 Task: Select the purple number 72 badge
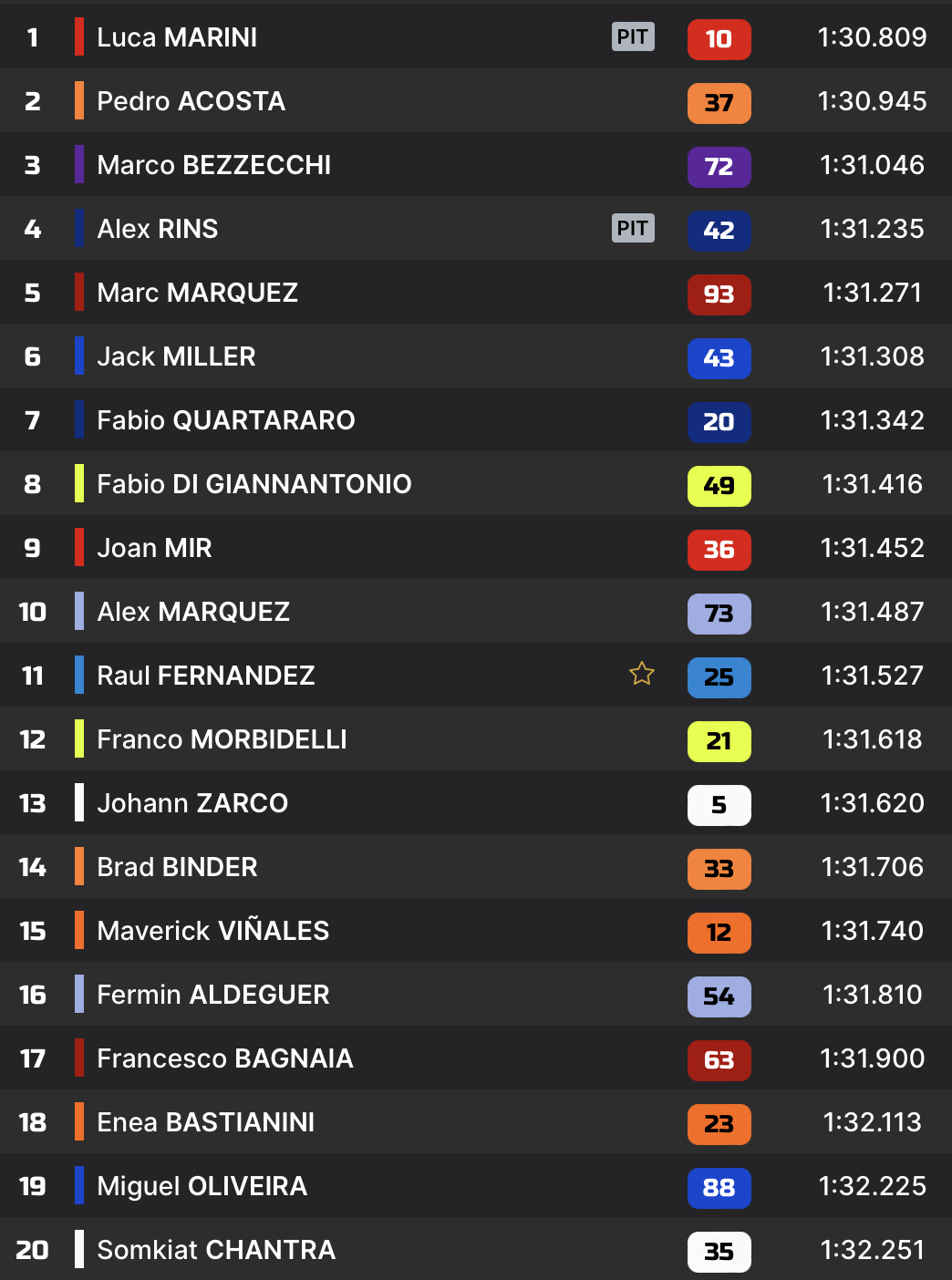pos(719,167)
